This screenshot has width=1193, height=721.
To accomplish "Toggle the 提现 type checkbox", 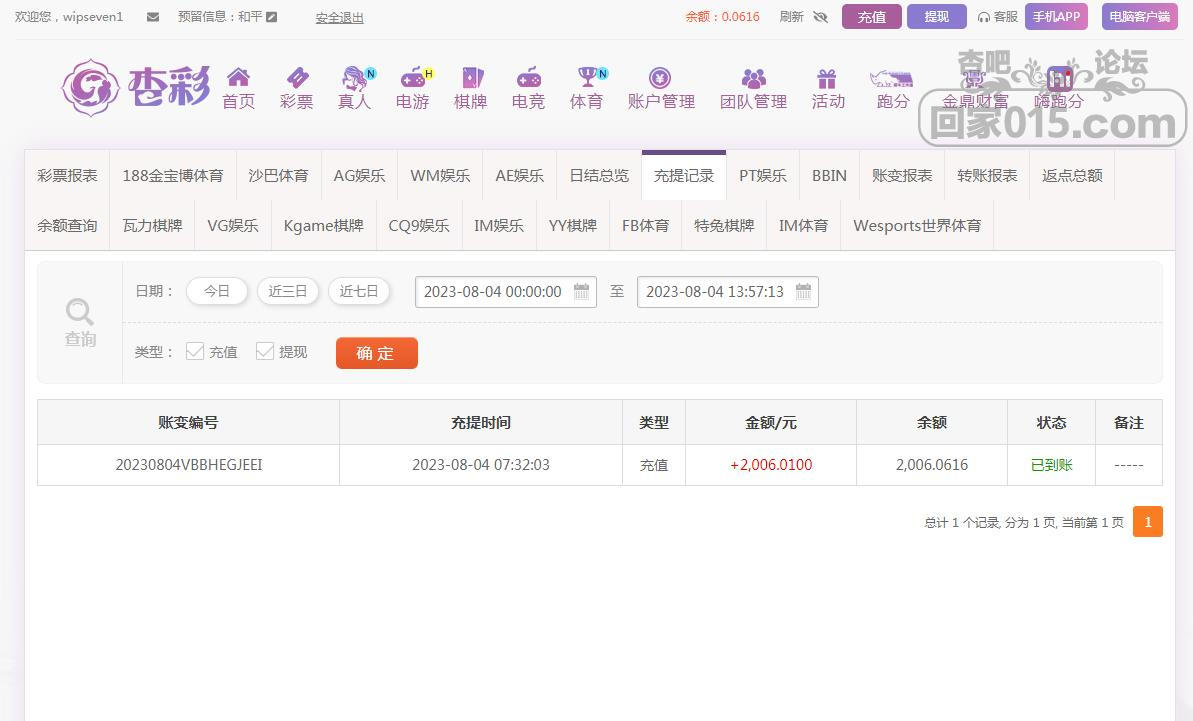I will tap(265, 351).
